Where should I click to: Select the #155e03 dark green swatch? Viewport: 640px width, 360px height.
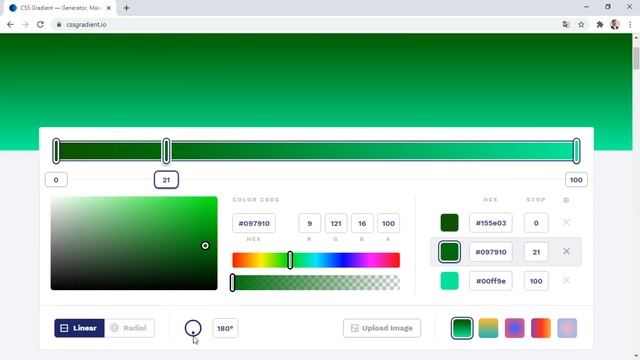point(449,223)
